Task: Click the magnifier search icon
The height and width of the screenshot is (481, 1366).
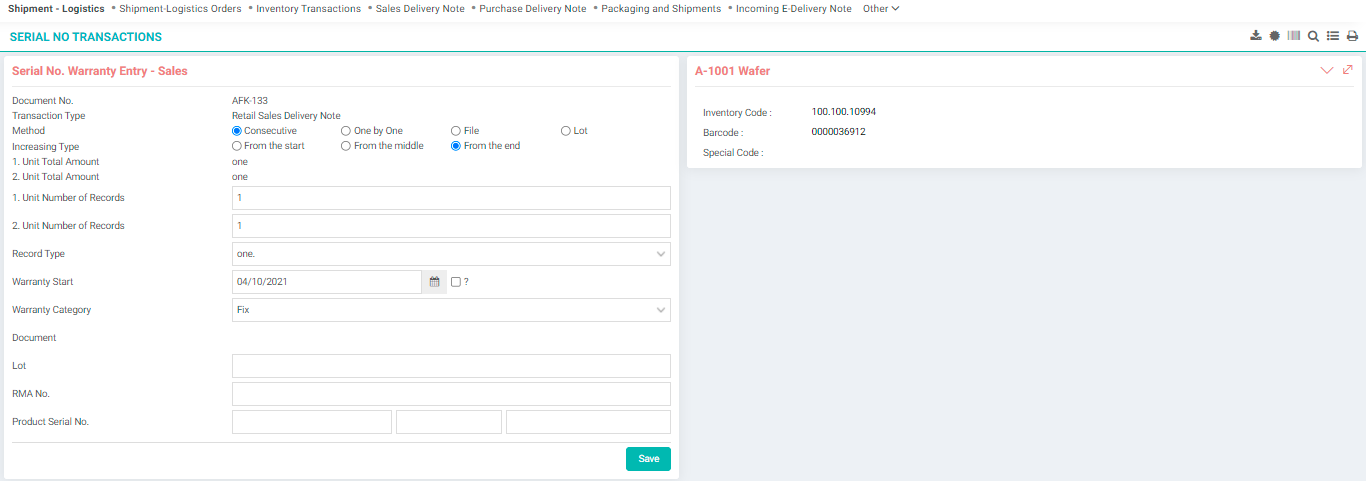Action: point(1313,36)
